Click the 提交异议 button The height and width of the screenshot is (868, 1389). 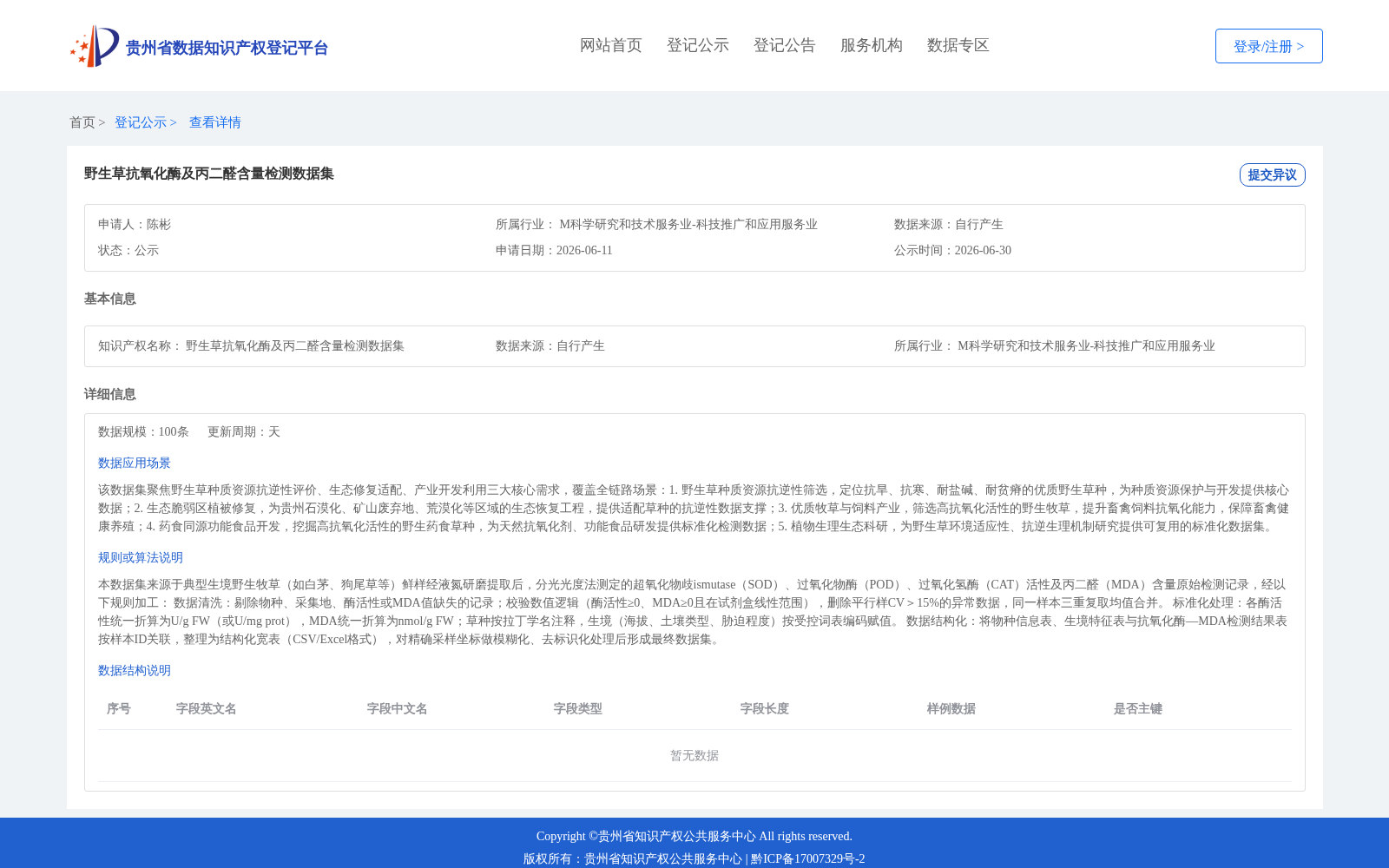coord(1273,174)
